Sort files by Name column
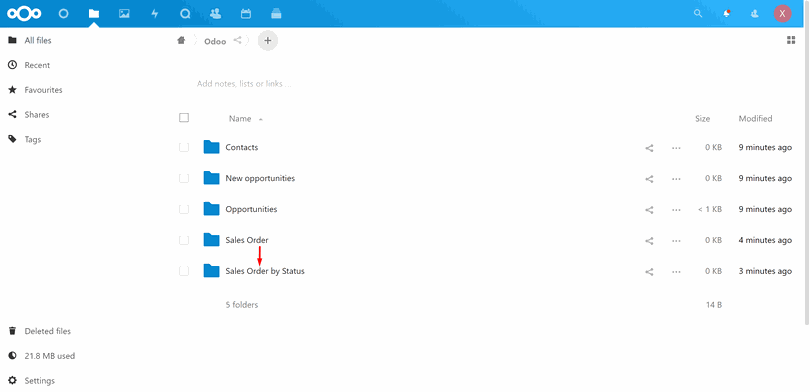The height and width of the screenshot is (392, 810). [x=240, y=119]
